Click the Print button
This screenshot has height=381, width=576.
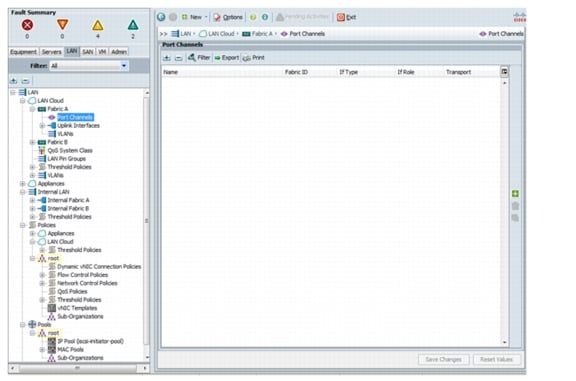(254, 58)
